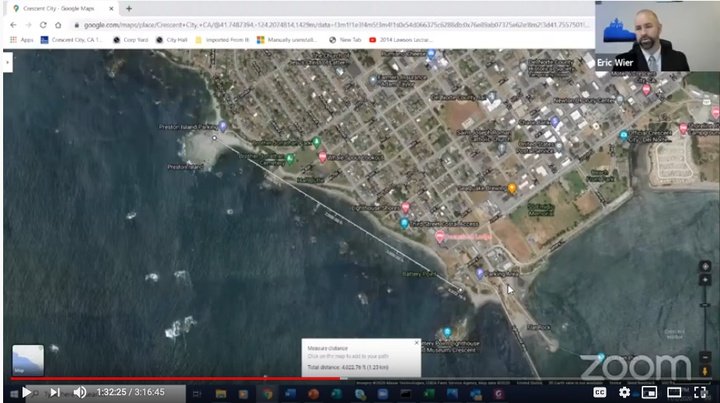Switch to Map view layer thumbnail
This screenshot has height=403, width=720.
28,360
